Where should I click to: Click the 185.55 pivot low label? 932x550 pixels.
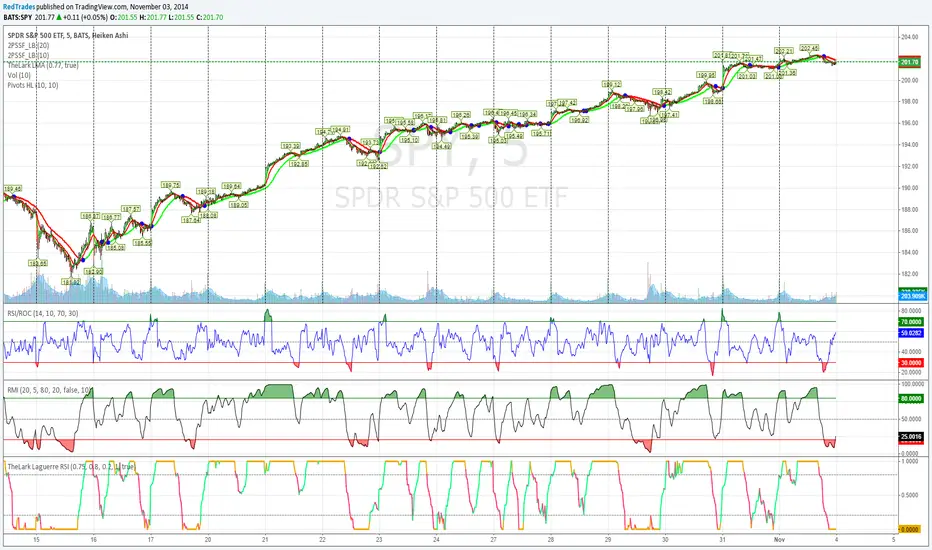tap(143, 243)
